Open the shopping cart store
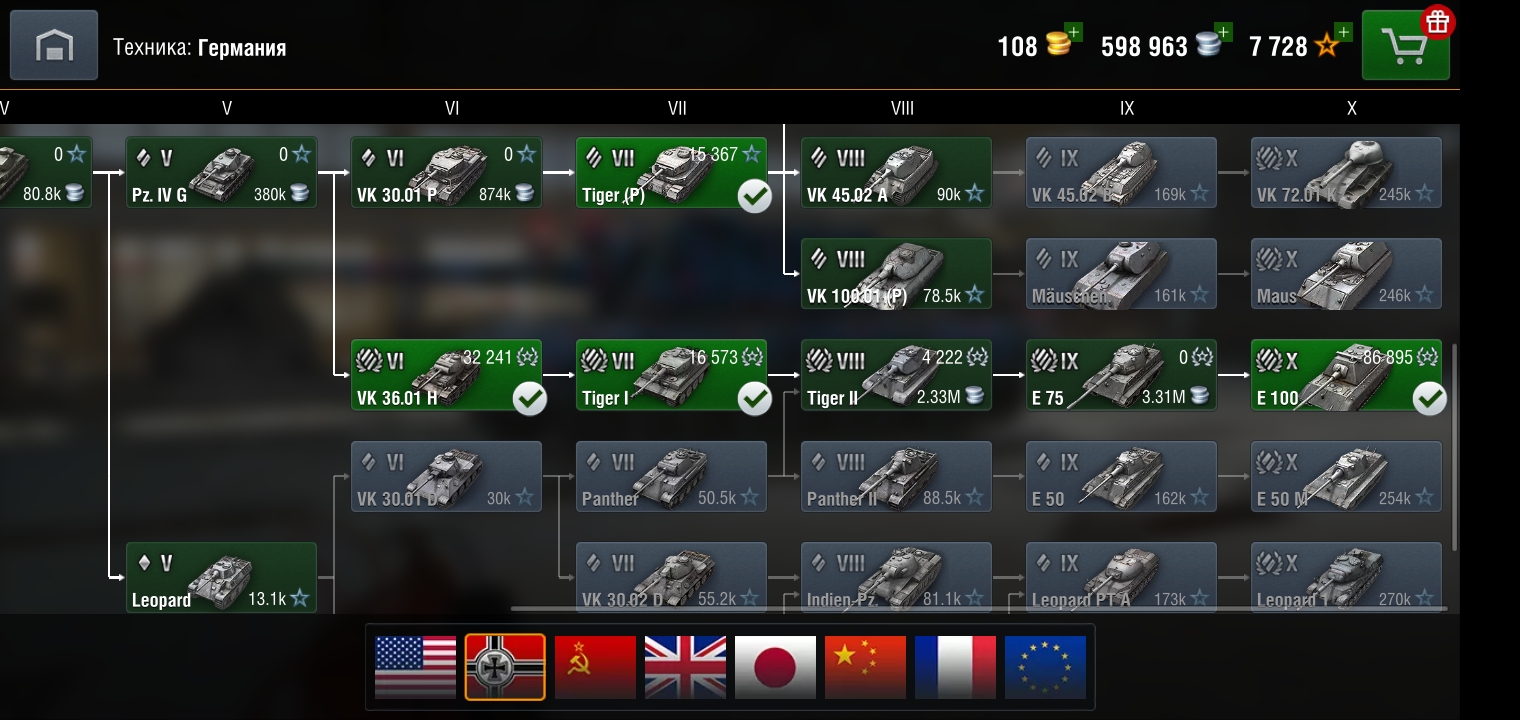 [1406, 45]
